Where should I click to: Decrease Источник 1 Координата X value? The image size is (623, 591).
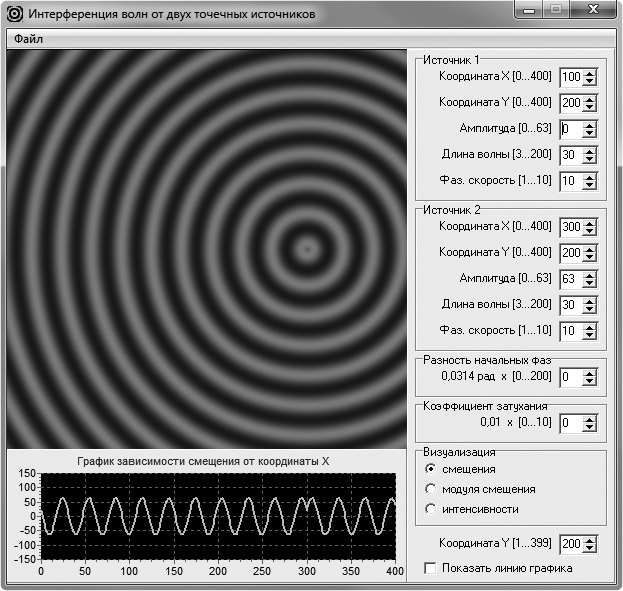(x=590, y=81)
